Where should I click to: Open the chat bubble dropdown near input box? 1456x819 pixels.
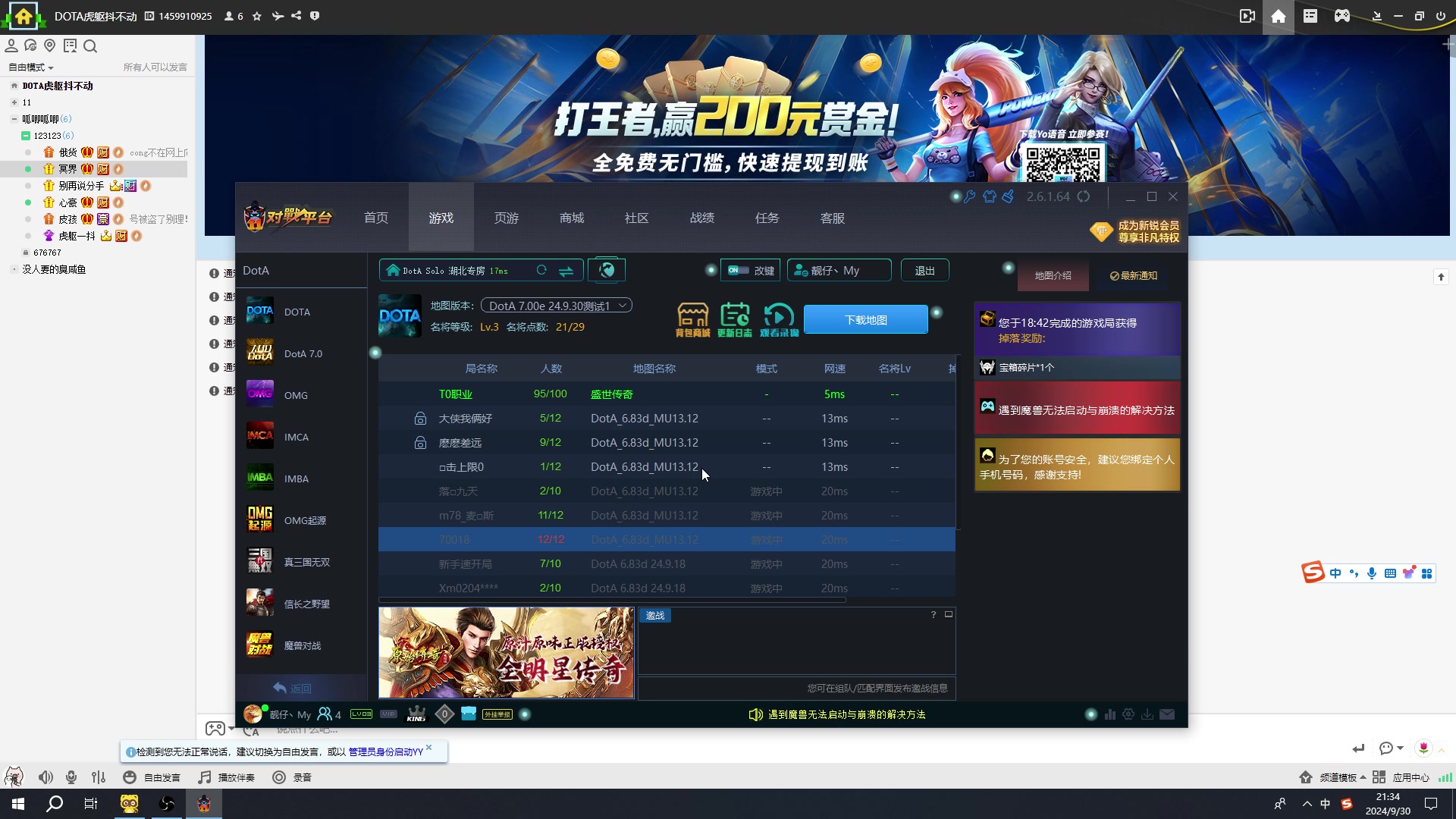click(x=1392, y=748)
